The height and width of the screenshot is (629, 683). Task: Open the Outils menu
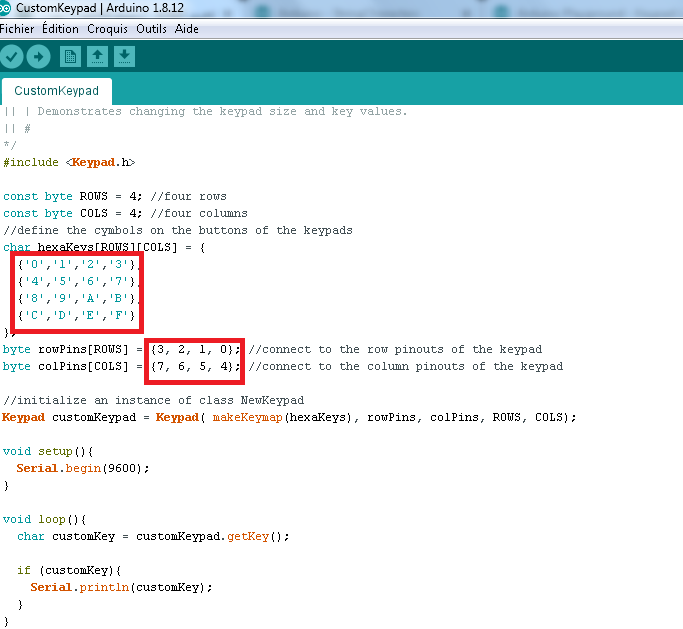tap(151, 29)
